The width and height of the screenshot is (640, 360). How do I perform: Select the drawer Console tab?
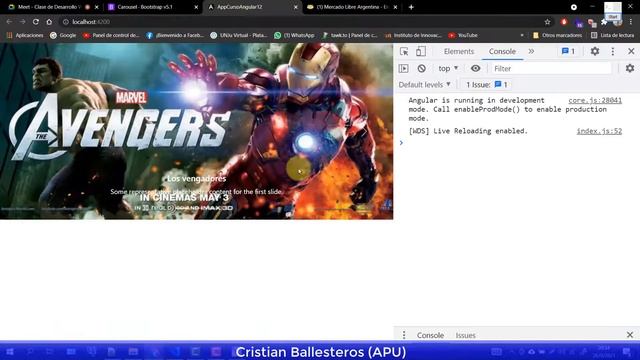[430, 335]
